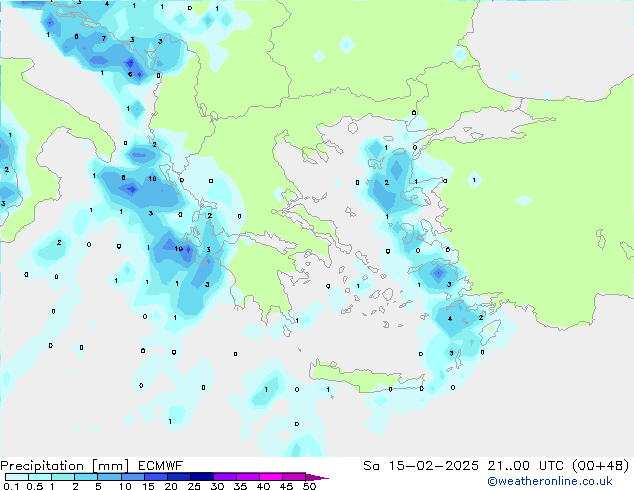Click the over-50 mm arrow tip of legend
Screen dimensions: 634x490
[317, 477]
